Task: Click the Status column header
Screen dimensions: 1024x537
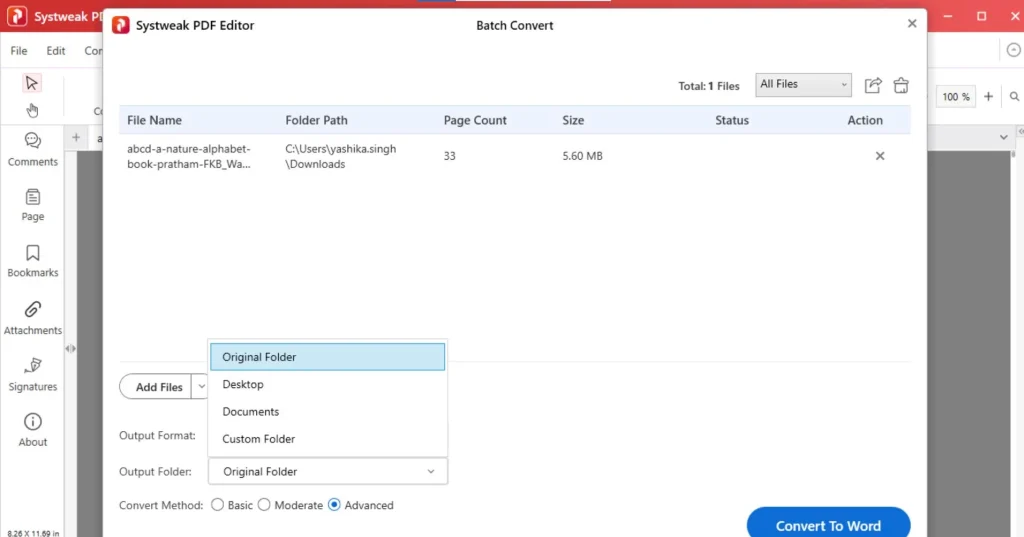Action: click(x=731, y=120)
